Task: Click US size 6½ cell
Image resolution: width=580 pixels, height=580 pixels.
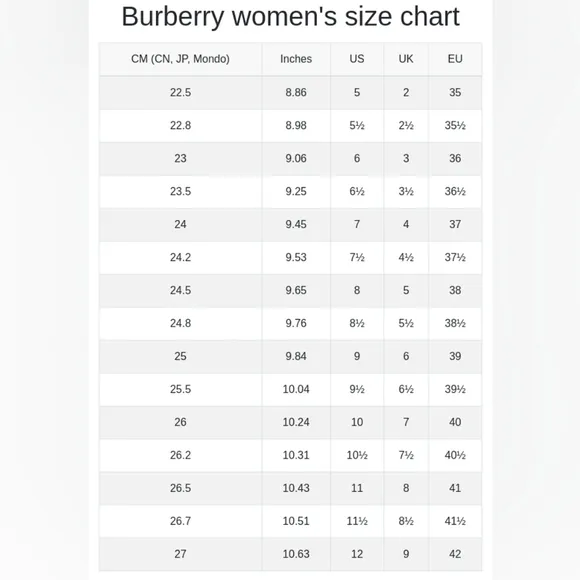Action: (357, 191)
